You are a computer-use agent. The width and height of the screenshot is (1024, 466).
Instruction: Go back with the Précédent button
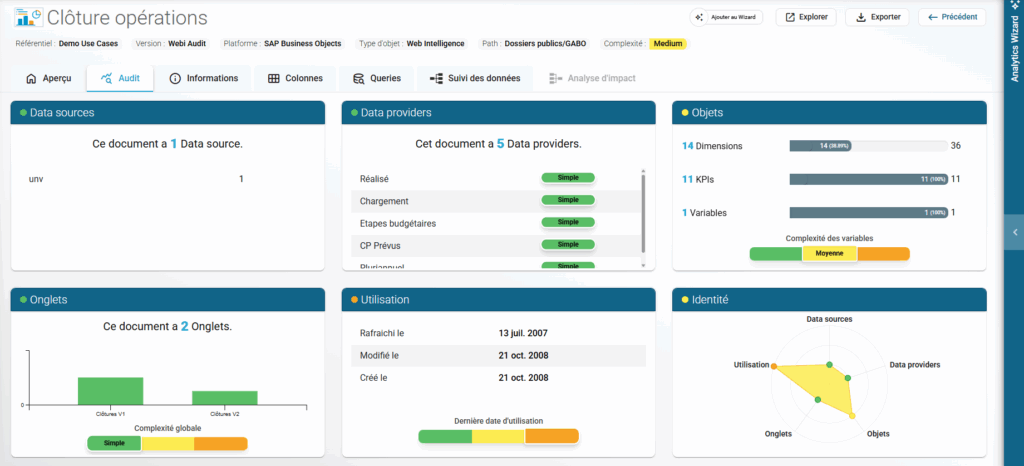[x=952, y=17]
